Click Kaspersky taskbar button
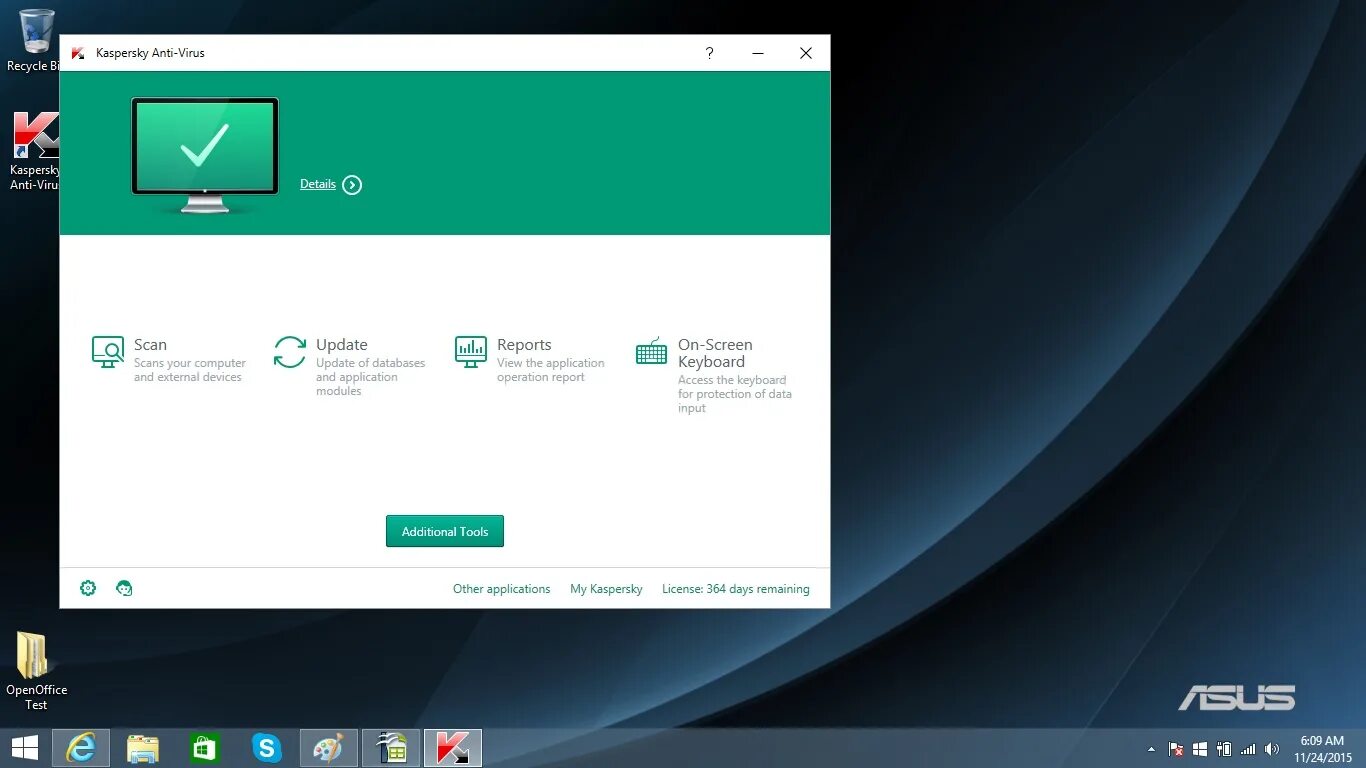The height and width of the screenshot is (768, 1366). click(453, 748)
